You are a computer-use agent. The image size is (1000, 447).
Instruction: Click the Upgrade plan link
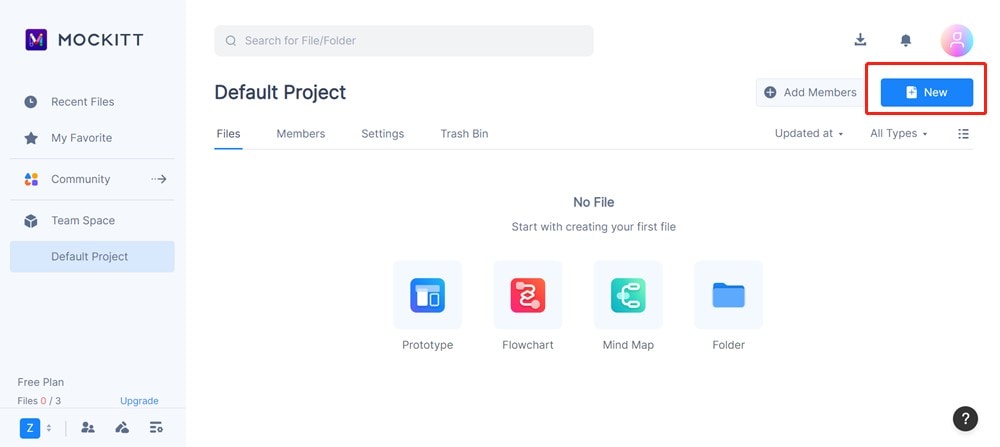coord(140,401)
